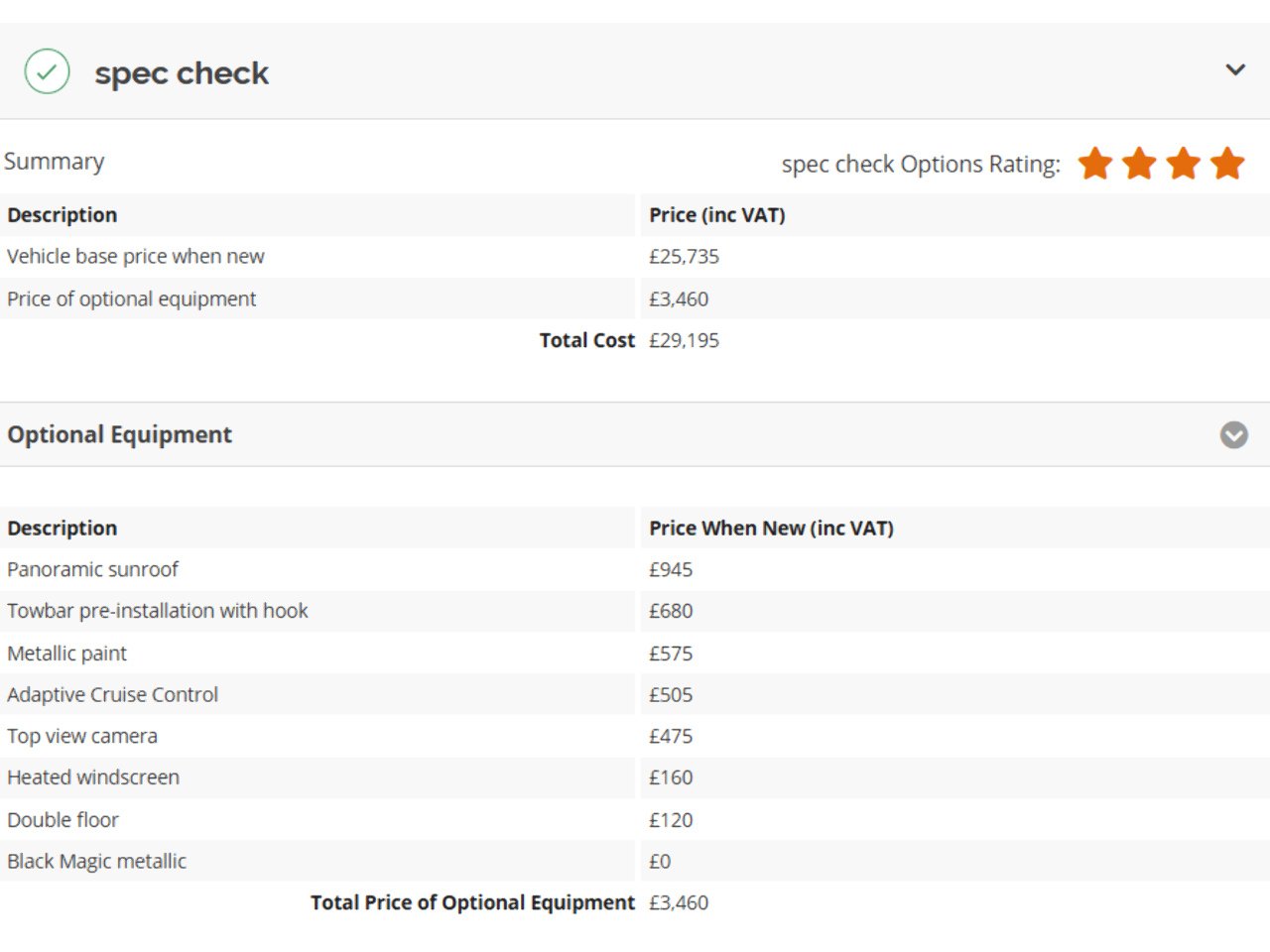1270x952 pixels.
Task: Click the first orange rating star
Action: [x=1095, y=164]
